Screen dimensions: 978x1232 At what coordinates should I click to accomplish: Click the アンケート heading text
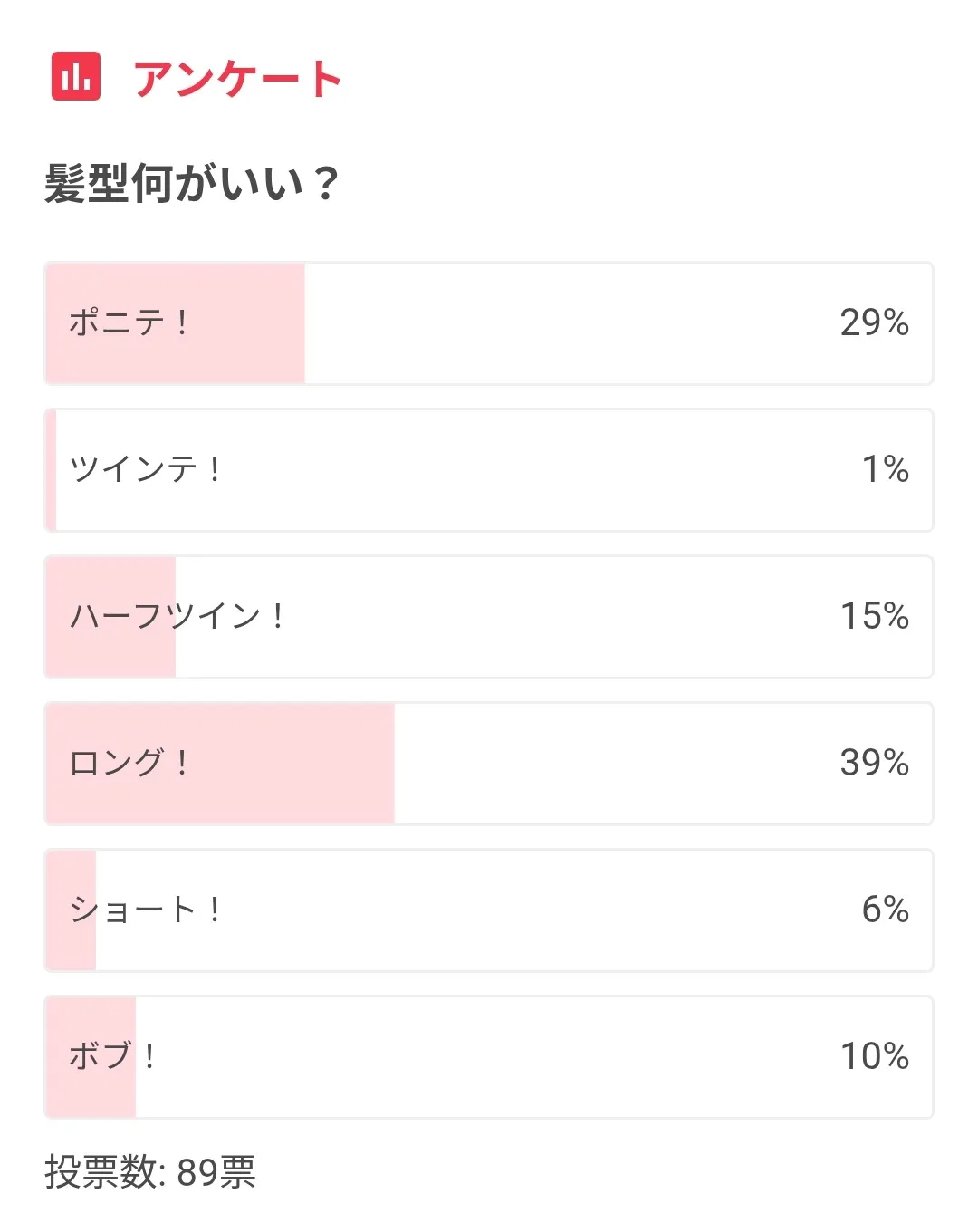click(237, 78)
